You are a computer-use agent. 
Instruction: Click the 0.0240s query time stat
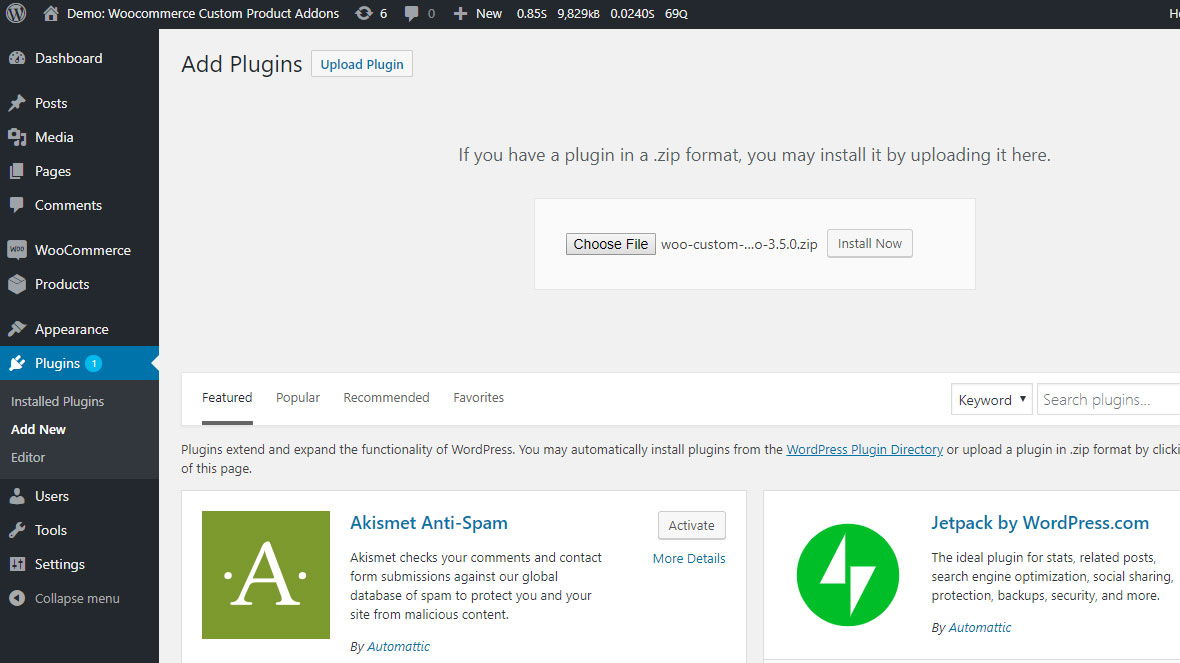632,14
